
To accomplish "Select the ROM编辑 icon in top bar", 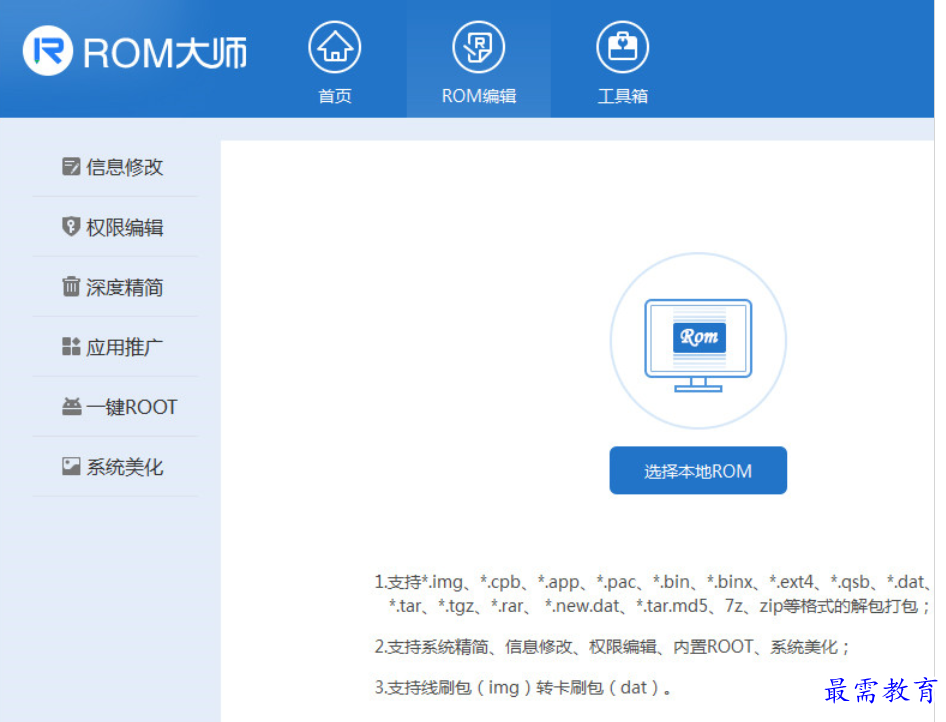I will coord(479,47).
